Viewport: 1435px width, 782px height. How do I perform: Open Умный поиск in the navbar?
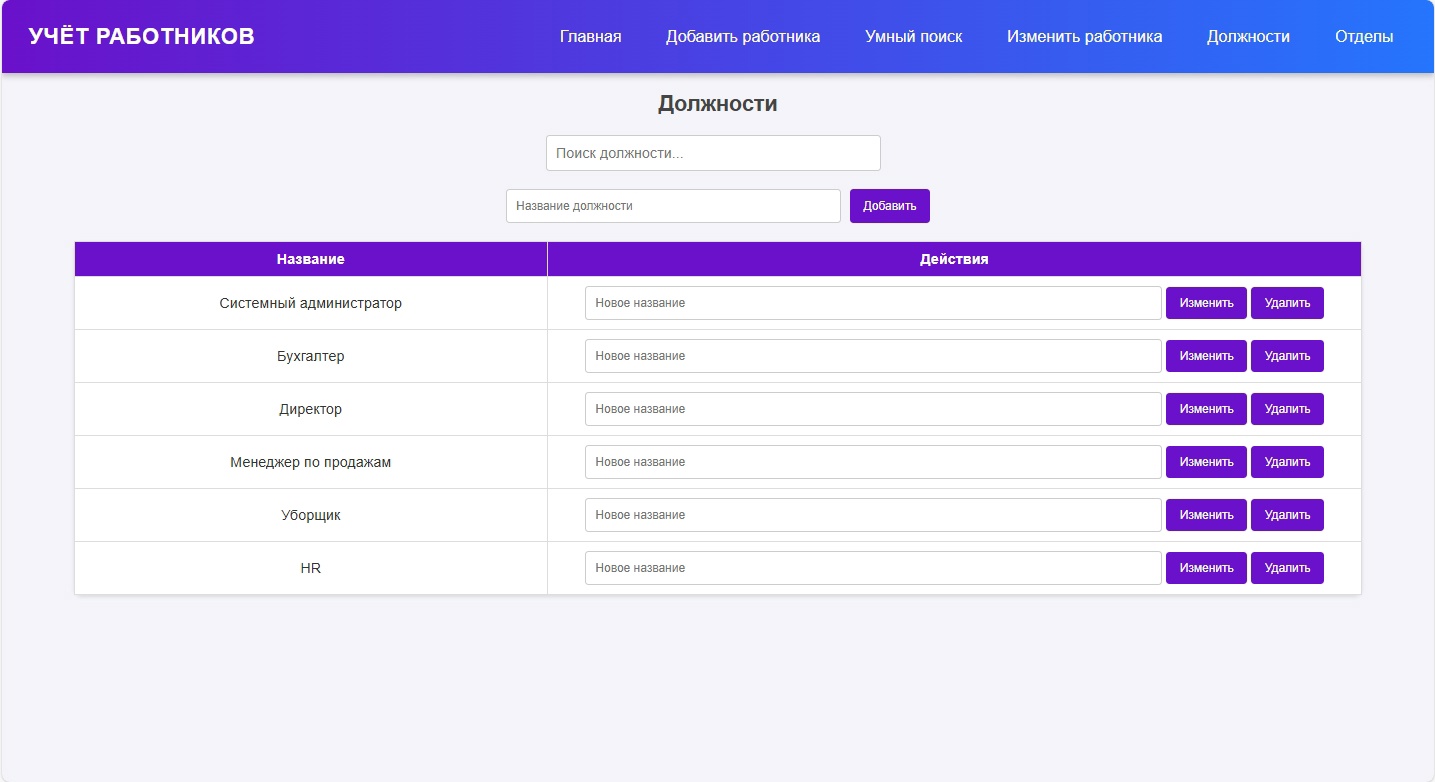pyautogui.click(x=914, y=37)
